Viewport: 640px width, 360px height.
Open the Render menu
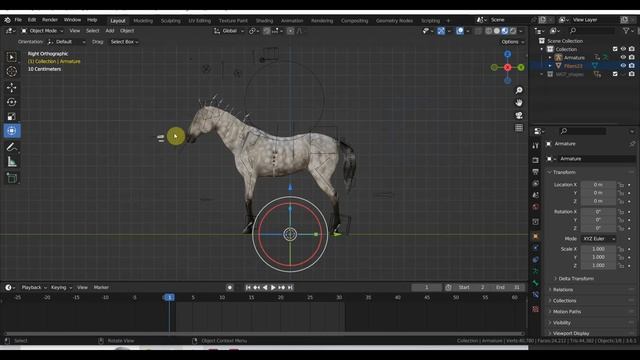(x=50, y=20)
